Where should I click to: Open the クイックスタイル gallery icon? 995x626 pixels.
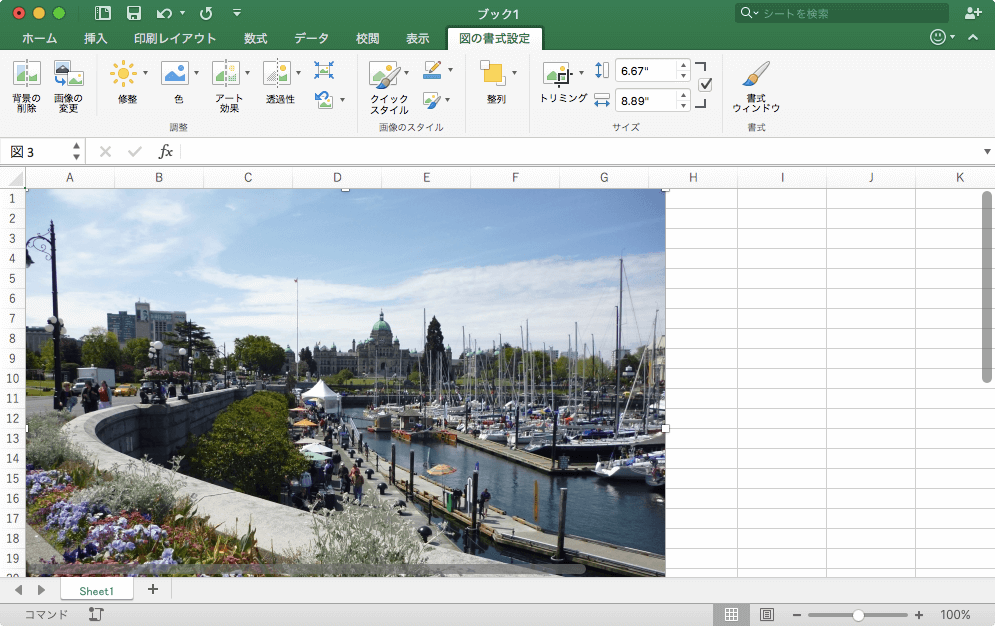[x=385, y=75]
